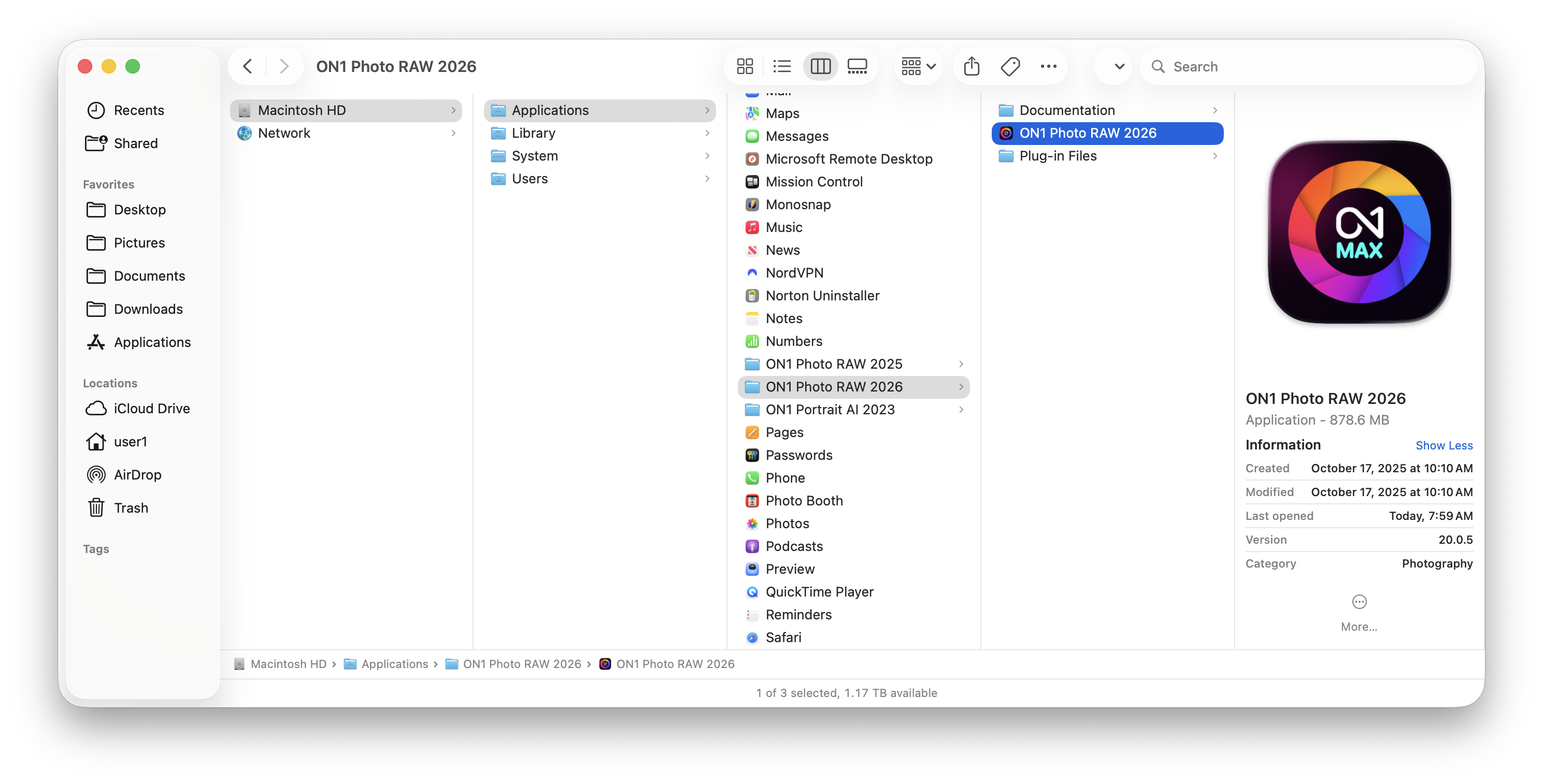Switch to gallery view

click(x=857, y=66)
